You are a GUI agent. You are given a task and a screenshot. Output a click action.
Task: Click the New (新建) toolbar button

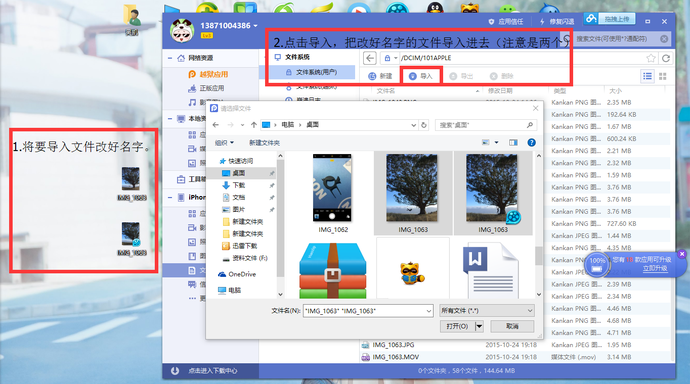(x=380, y=76)
